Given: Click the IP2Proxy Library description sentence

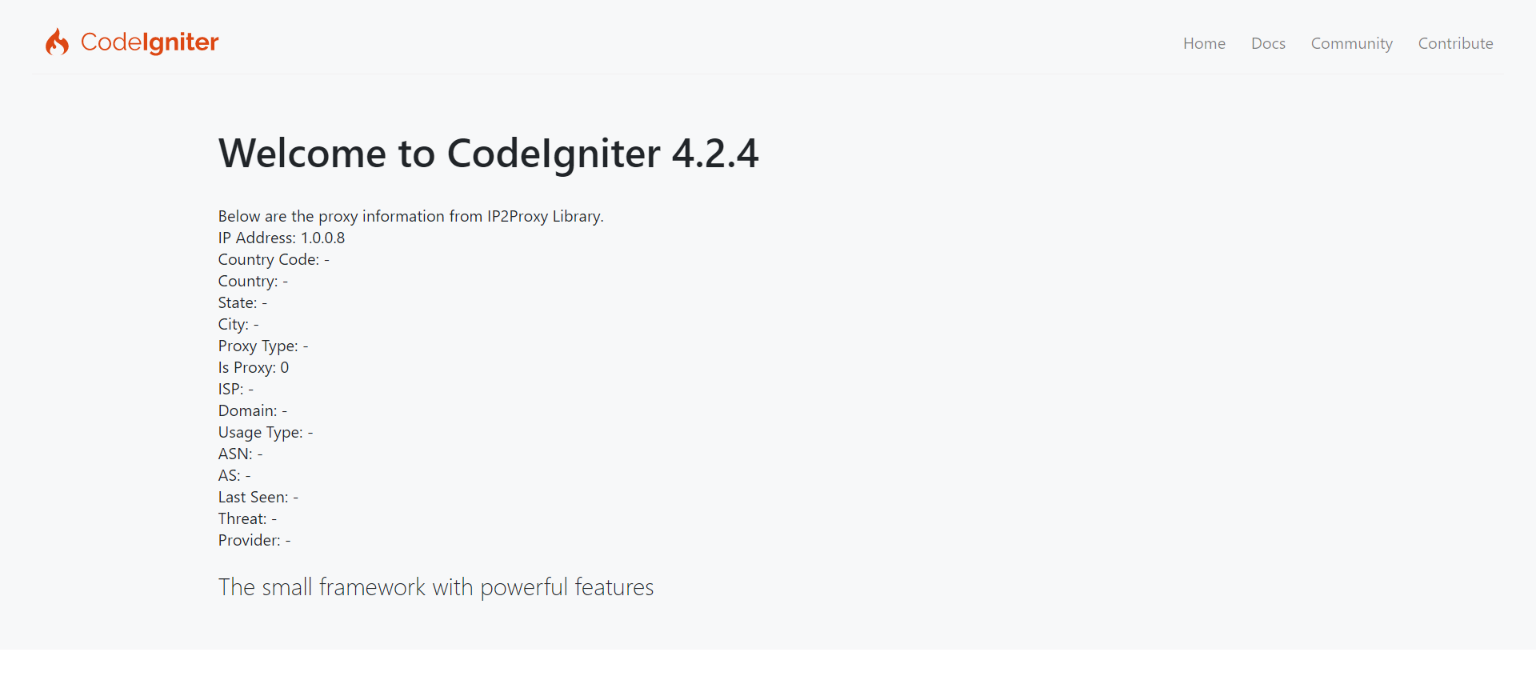Looking at the screenshot, I should [411, 215].
